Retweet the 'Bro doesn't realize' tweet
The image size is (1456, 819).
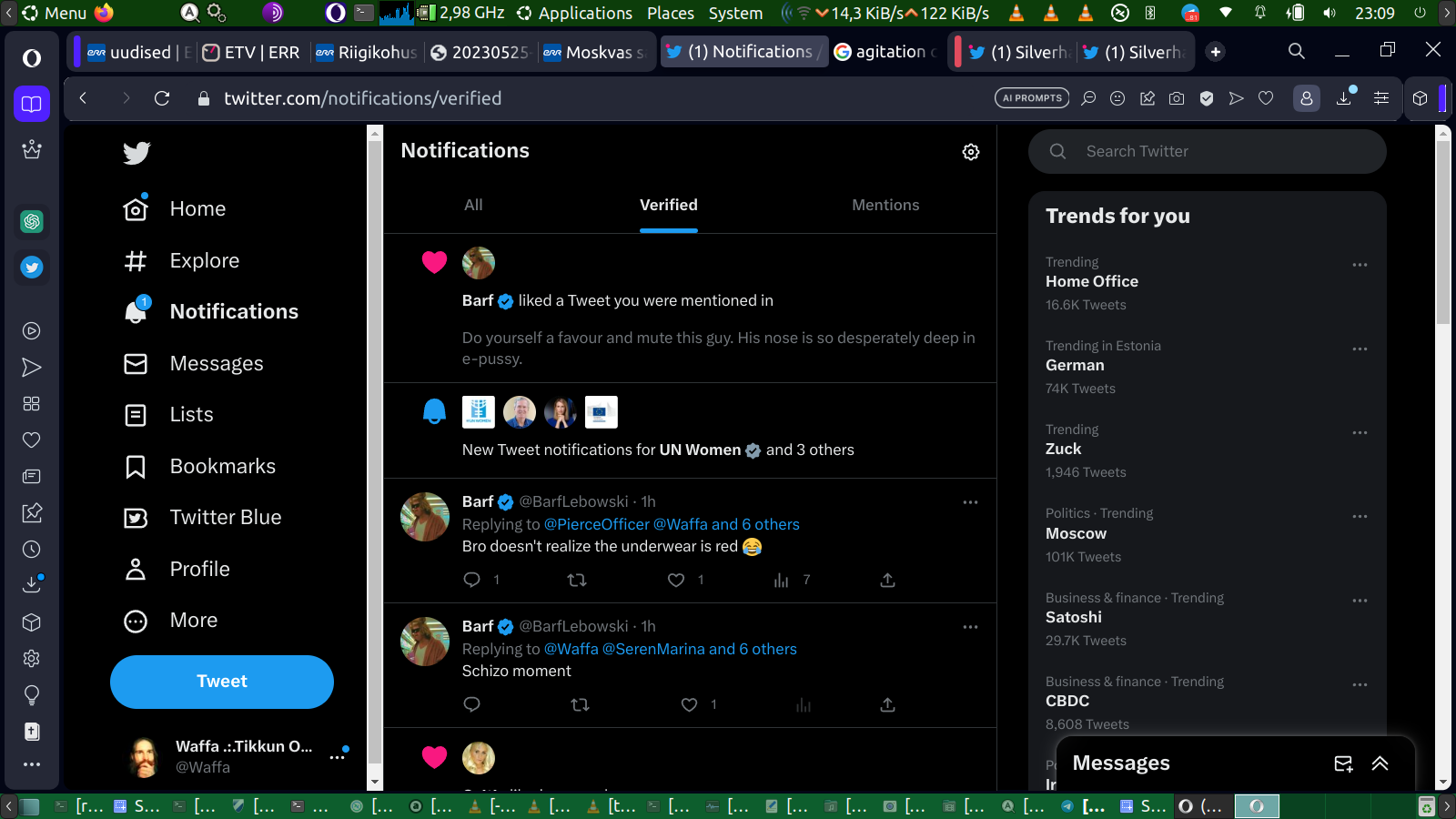coord(577,580)
